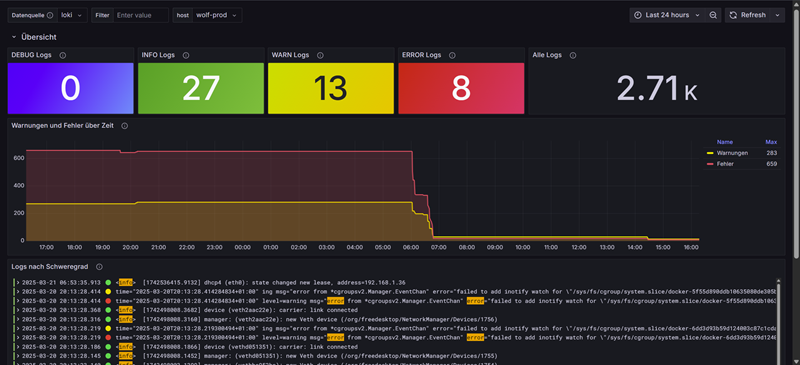Viewport: 800px width, 365px height.
Task: Sort legend by Name column
Action: pos(724,142)
